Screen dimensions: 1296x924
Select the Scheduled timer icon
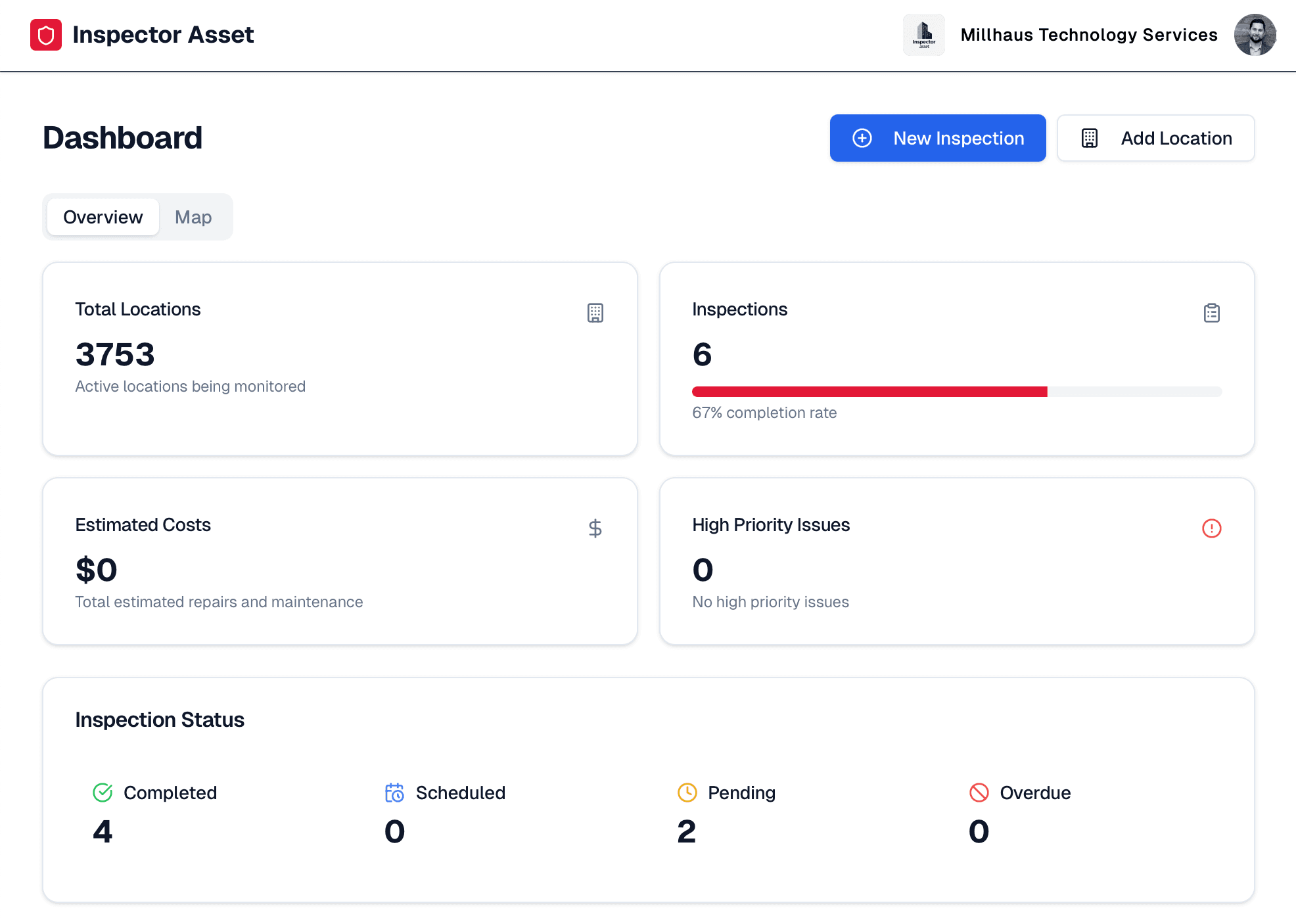tap(394, 793)
